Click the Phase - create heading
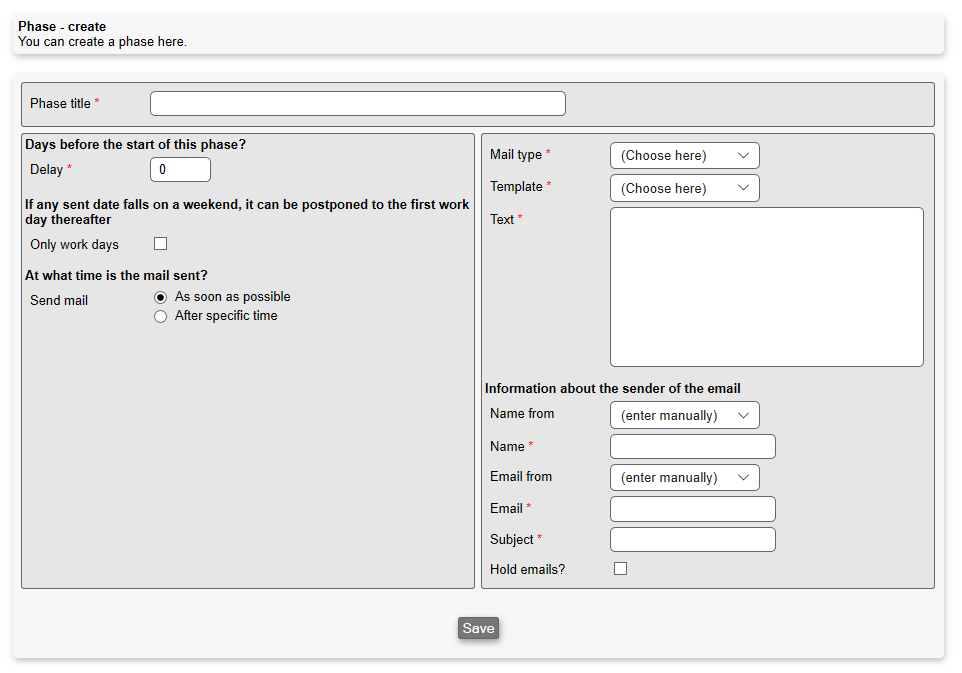This screenshot has width=962, height=673. coord(62,27)
